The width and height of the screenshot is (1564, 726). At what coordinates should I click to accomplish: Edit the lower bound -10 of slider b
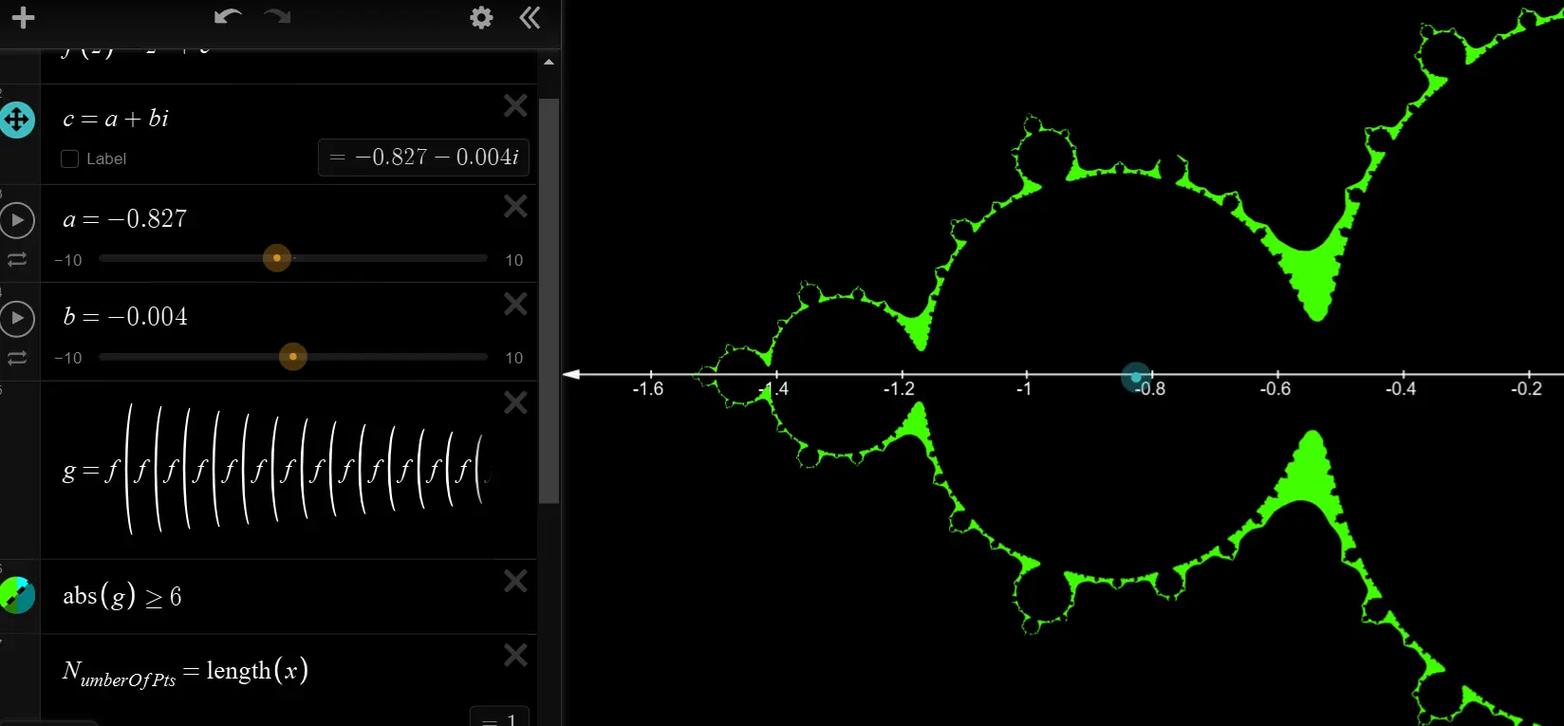68,358
